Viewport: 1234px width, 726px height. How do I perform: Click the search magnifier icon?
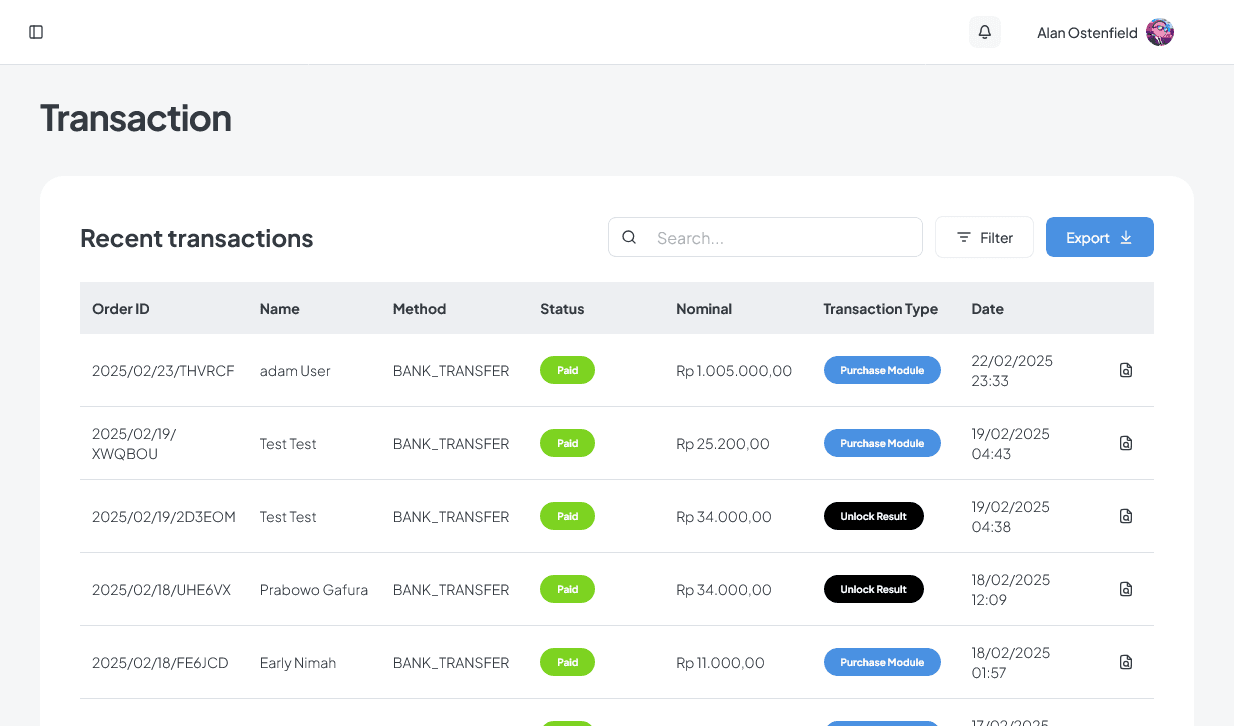pyautogui.click(x=629, y=237)
